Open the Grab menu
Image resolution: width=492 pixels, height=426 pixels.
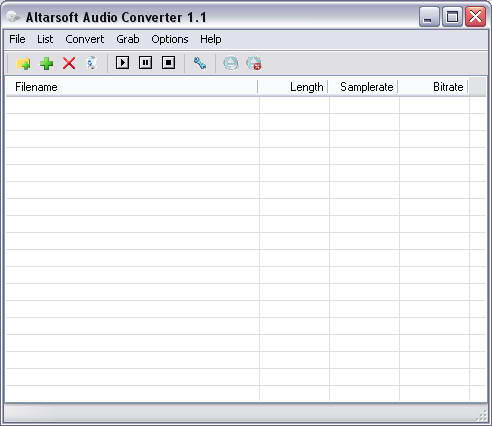coord(128,39)
